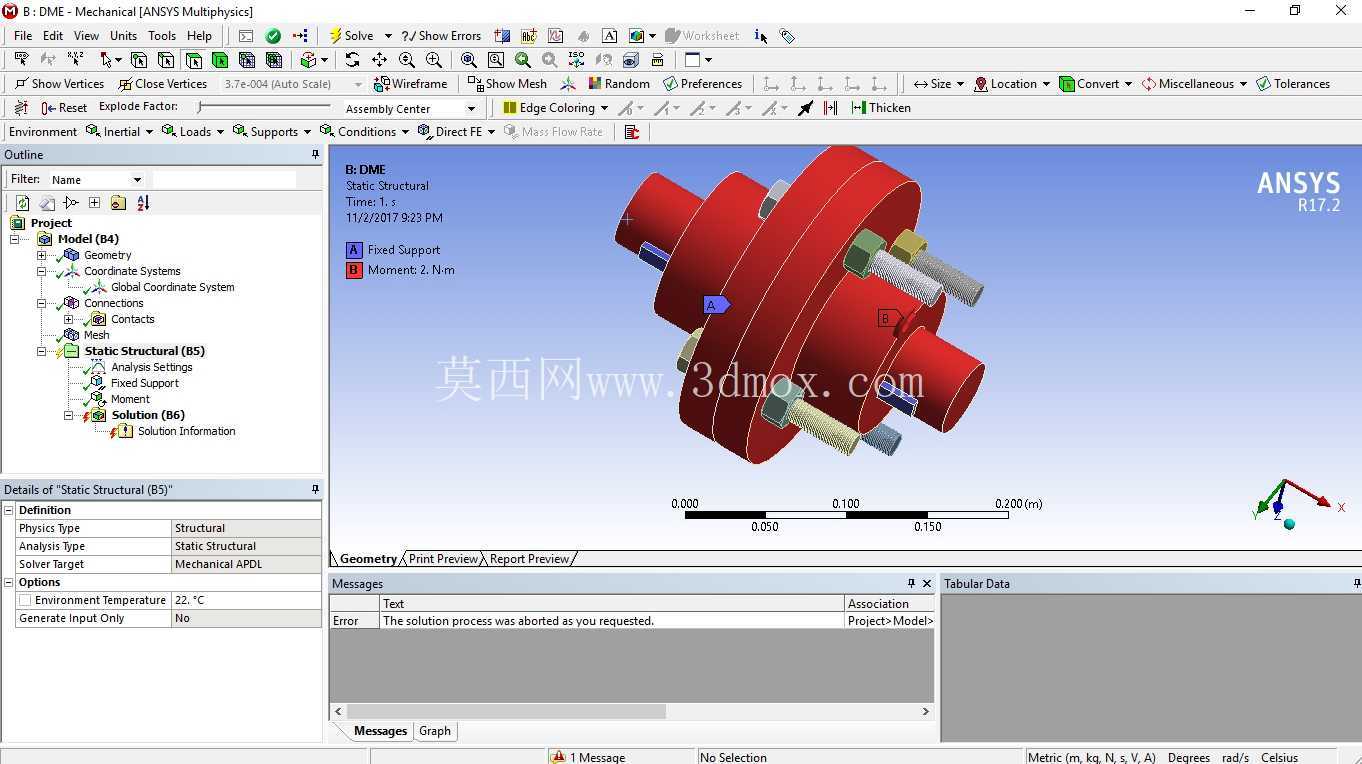
Task: Toggle the Environment Temperature checkbox
Action: 25,600
